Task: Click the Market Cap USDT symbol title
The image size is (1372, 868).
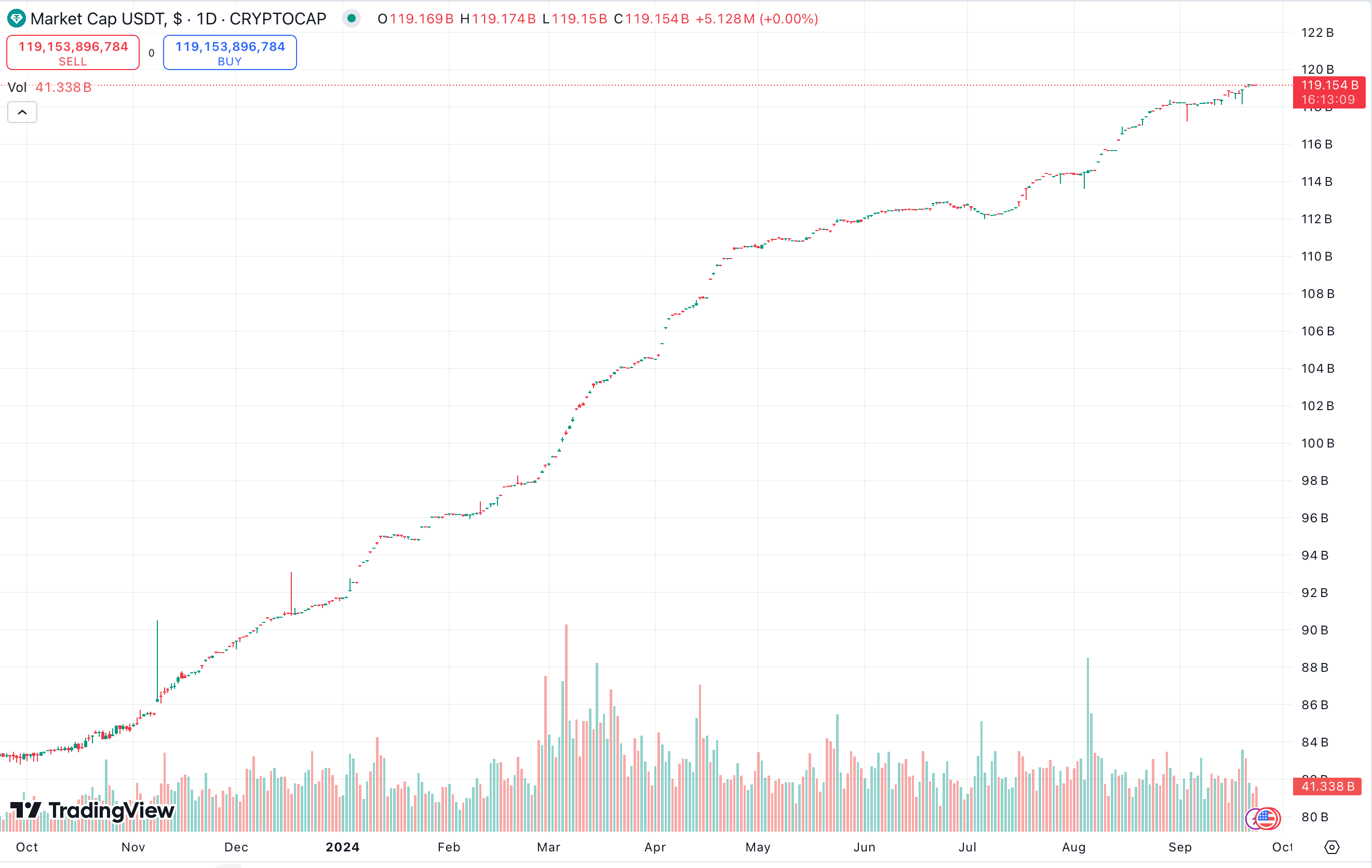Action: click(178, 19)
